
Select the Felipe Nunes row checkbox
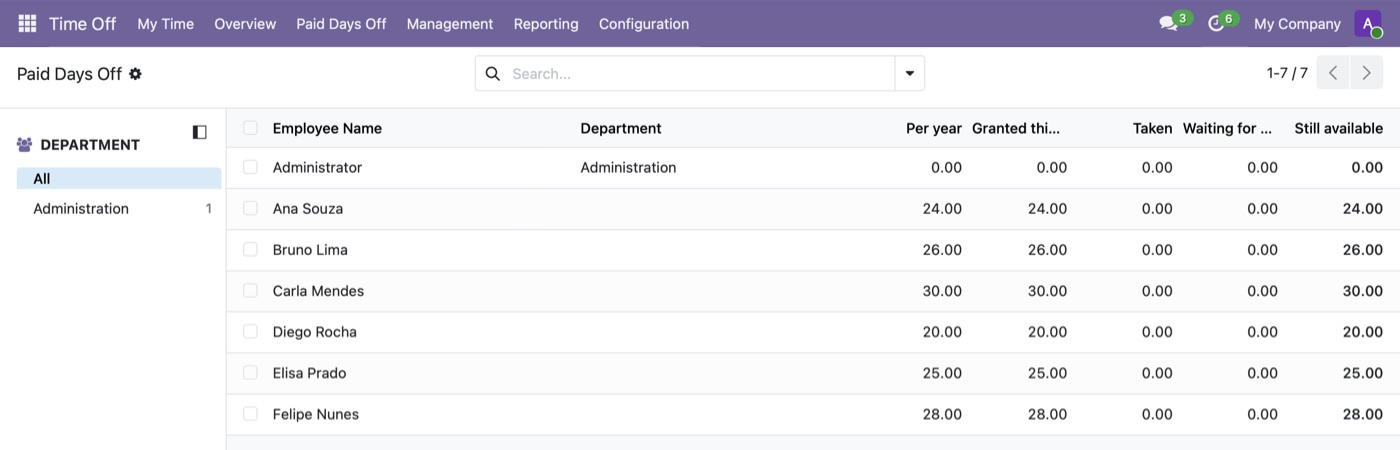tap(250, 413)
